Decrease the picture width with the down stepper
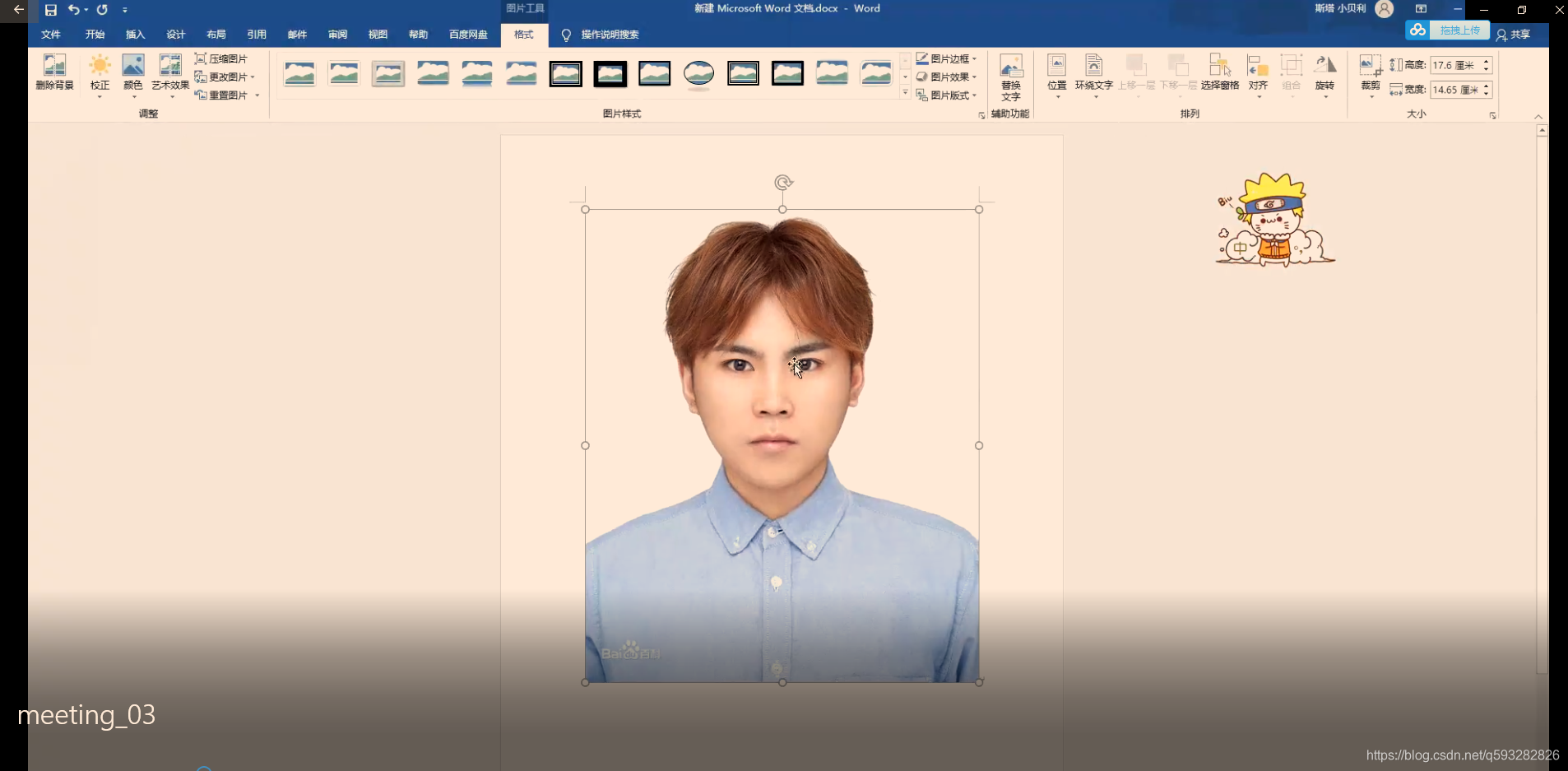This screenshot has height=771, width=1568. point(1486,94)
